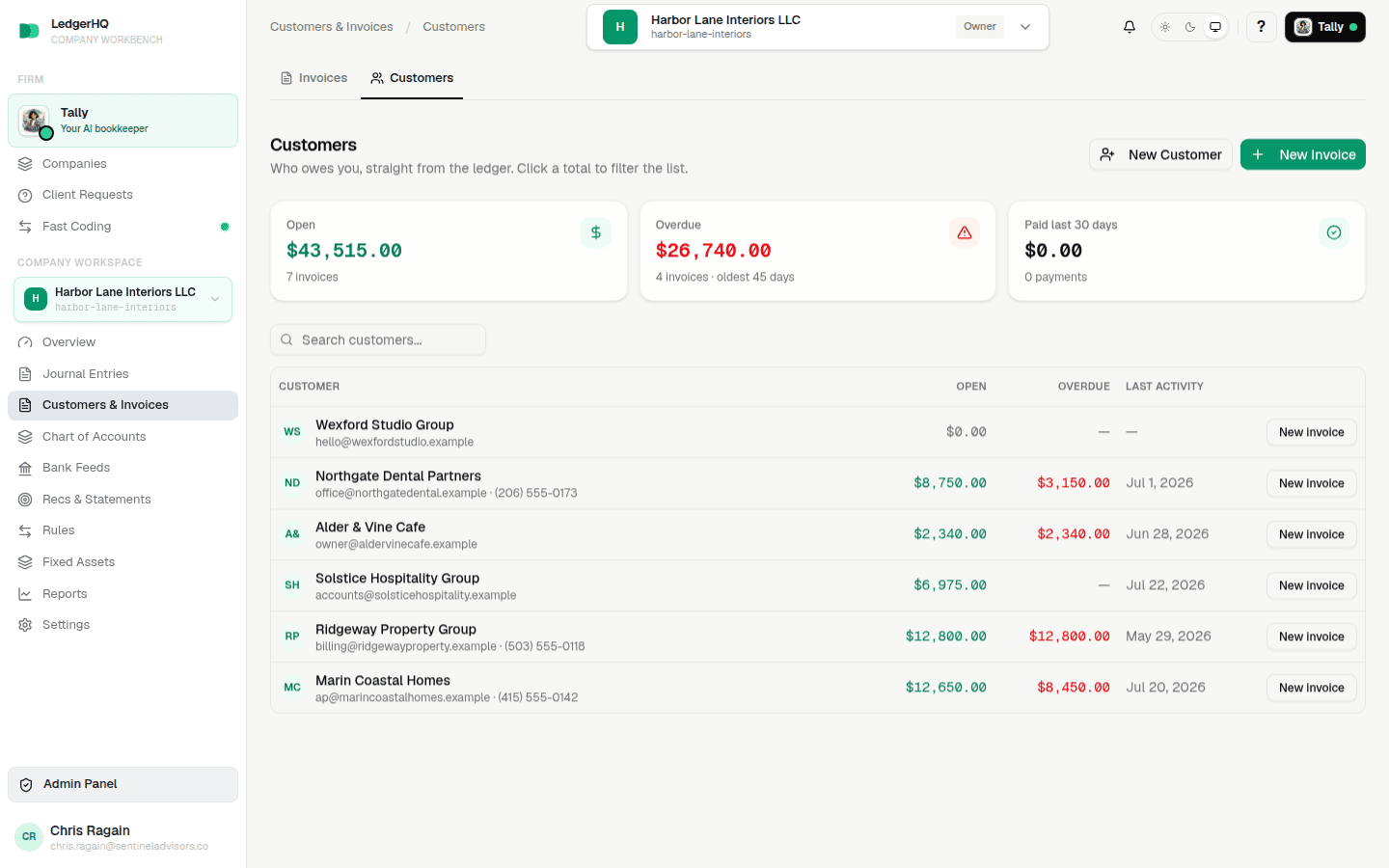1389x868 pixels.
Task: Open the notifications bell
Action: [1130, 27]
